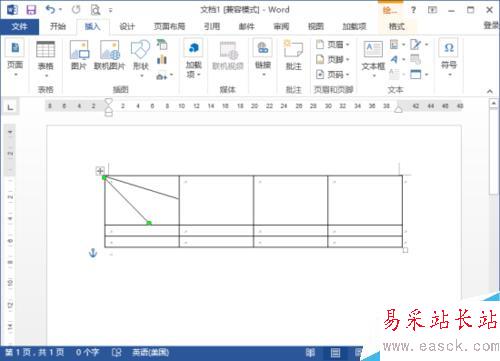This screenshot has width=500, height=361.
Task: Click the vertical scrollbar up arrow
Action: coord(494,104)
